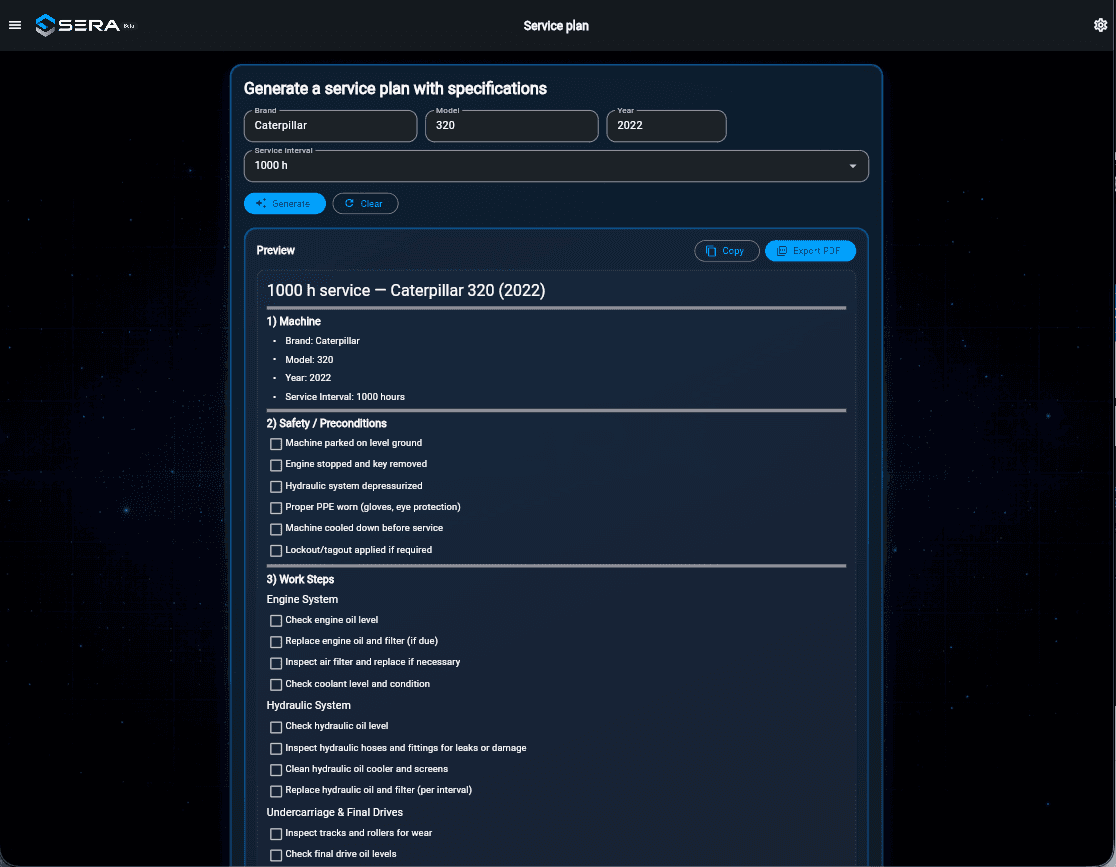Click the copy icon in the Preview header
Screen dimensions: 1116x867
[x=710, y=250]
